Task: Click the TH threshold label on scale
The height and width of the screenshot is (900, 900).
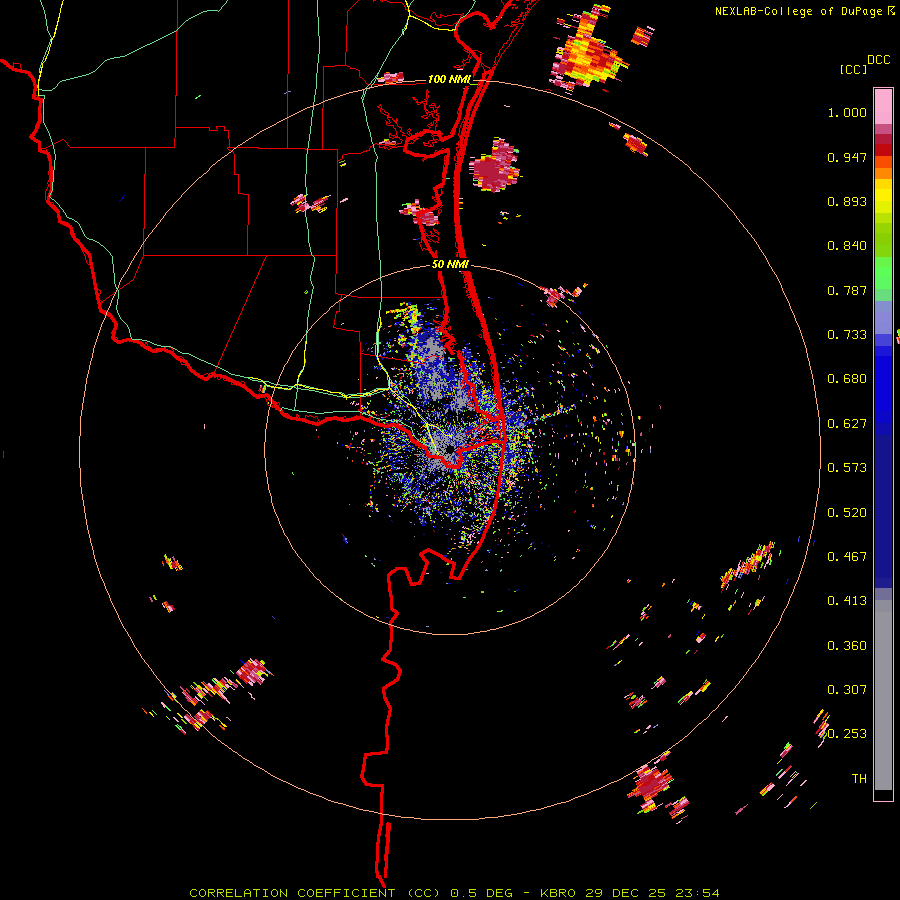Action: pos(859,779)
